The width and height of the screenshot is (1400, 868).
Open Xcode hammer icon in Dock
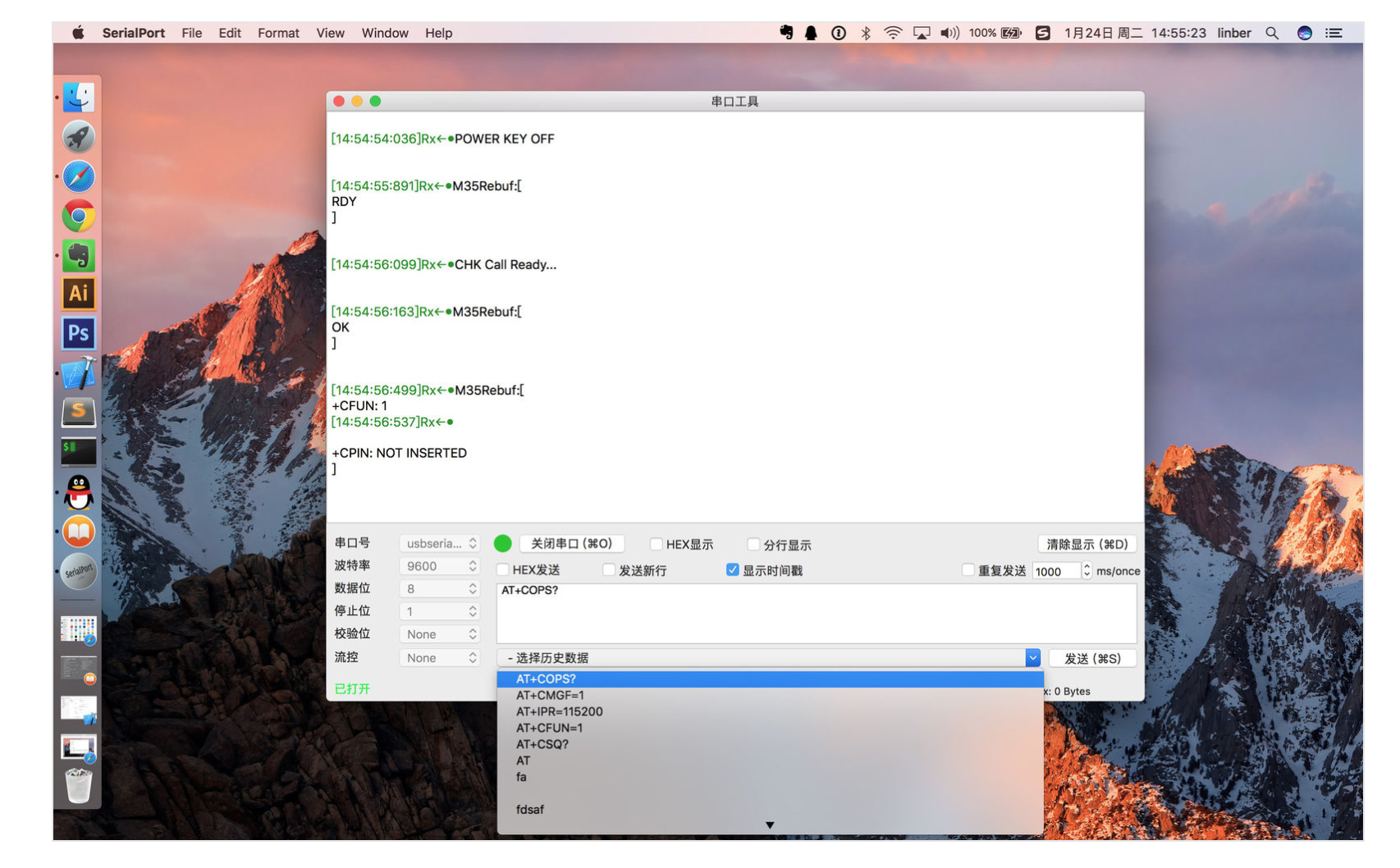click(x=79, y=372)
